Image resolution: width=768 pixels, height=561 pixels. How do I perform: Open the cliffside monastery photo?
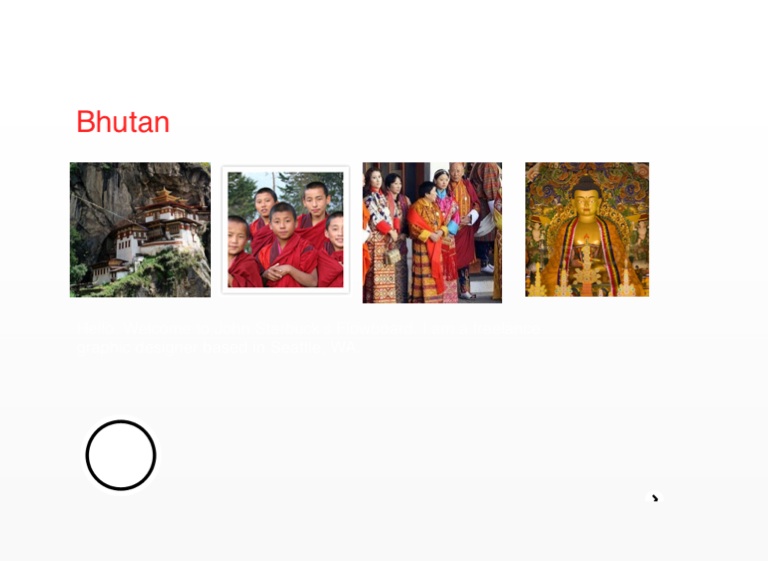pyautogui.click(x=140, y=230)
